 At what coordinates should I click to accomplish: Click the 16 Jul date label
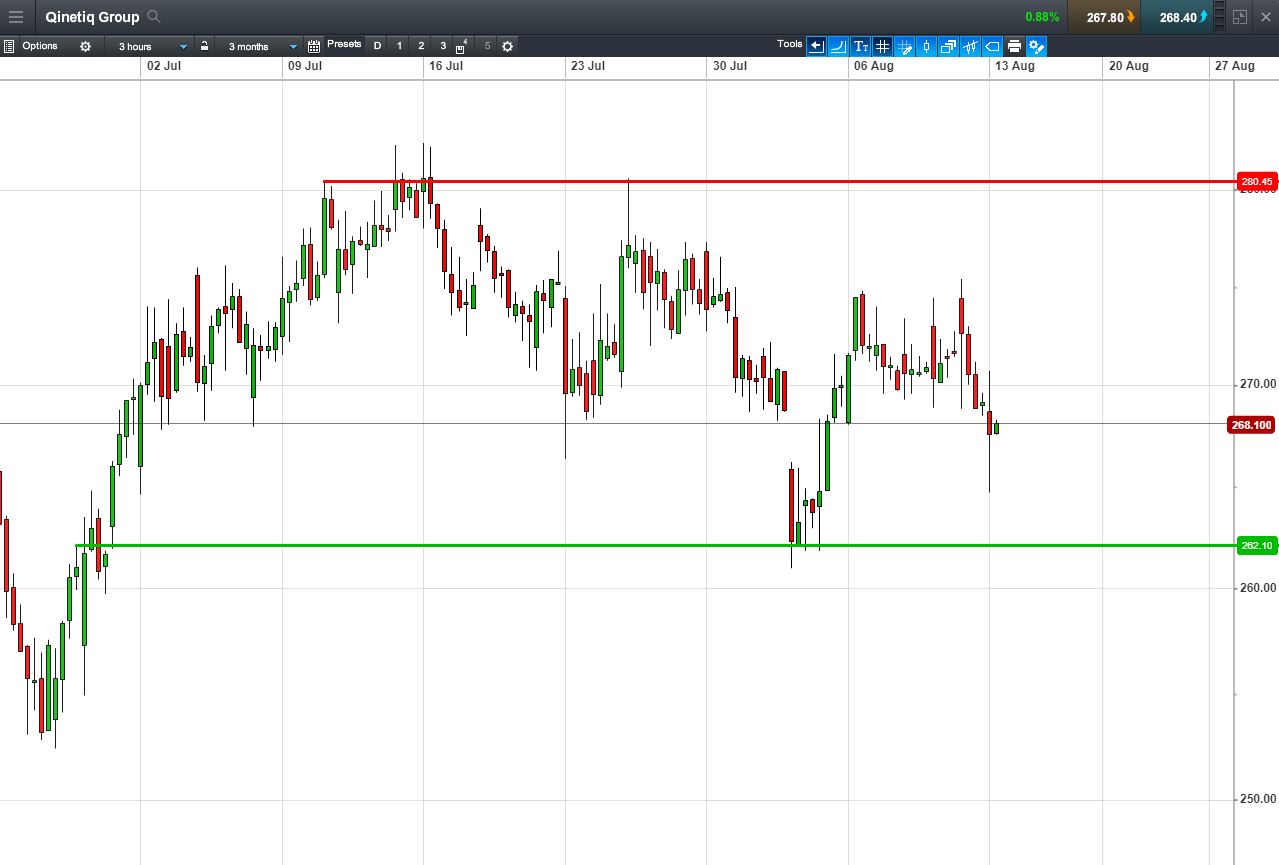pos(446,66)
